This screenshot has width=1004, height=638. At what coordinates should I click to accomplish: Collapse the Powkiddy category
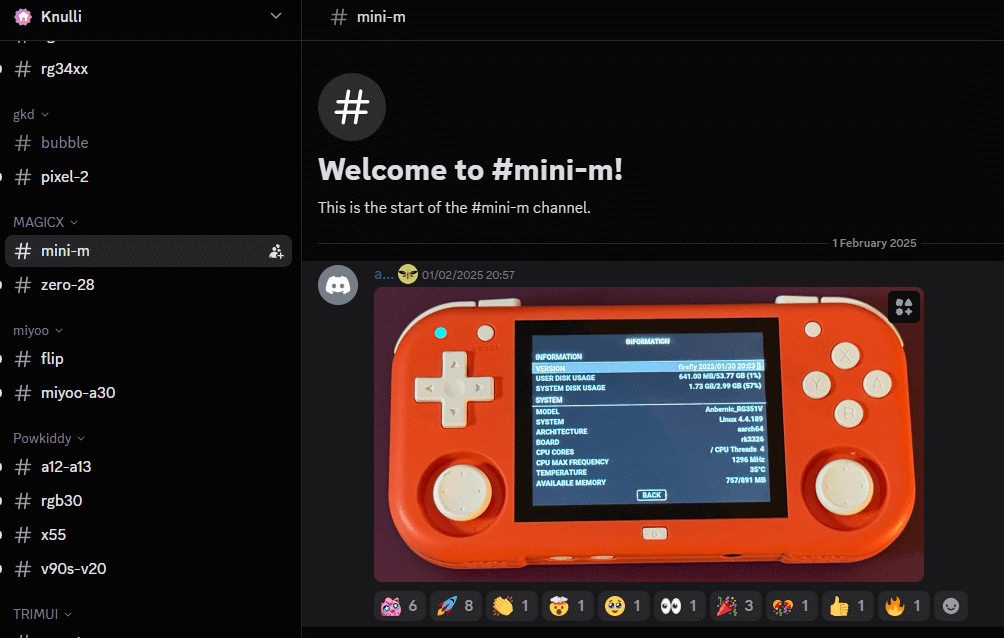click(x=49, y=438)
